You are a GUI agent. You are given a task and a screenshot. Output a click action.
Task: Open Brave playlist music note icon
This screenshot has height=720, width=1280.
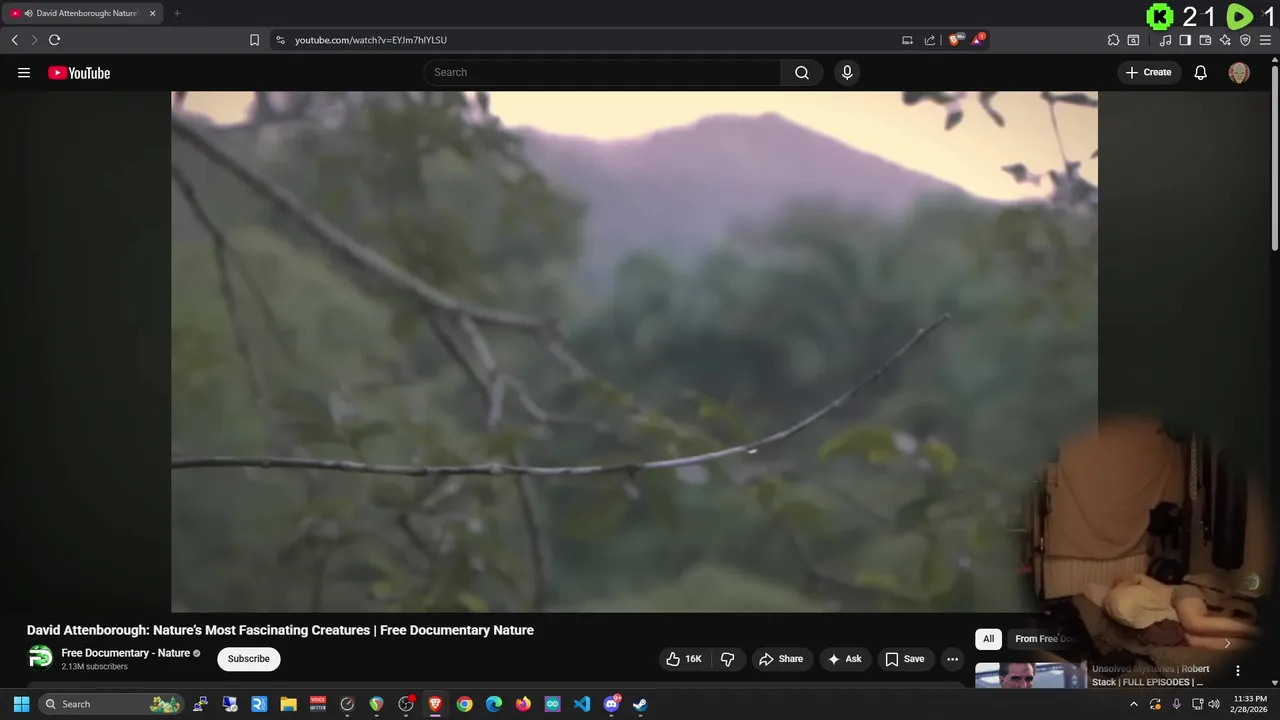tap(1165, 40)
